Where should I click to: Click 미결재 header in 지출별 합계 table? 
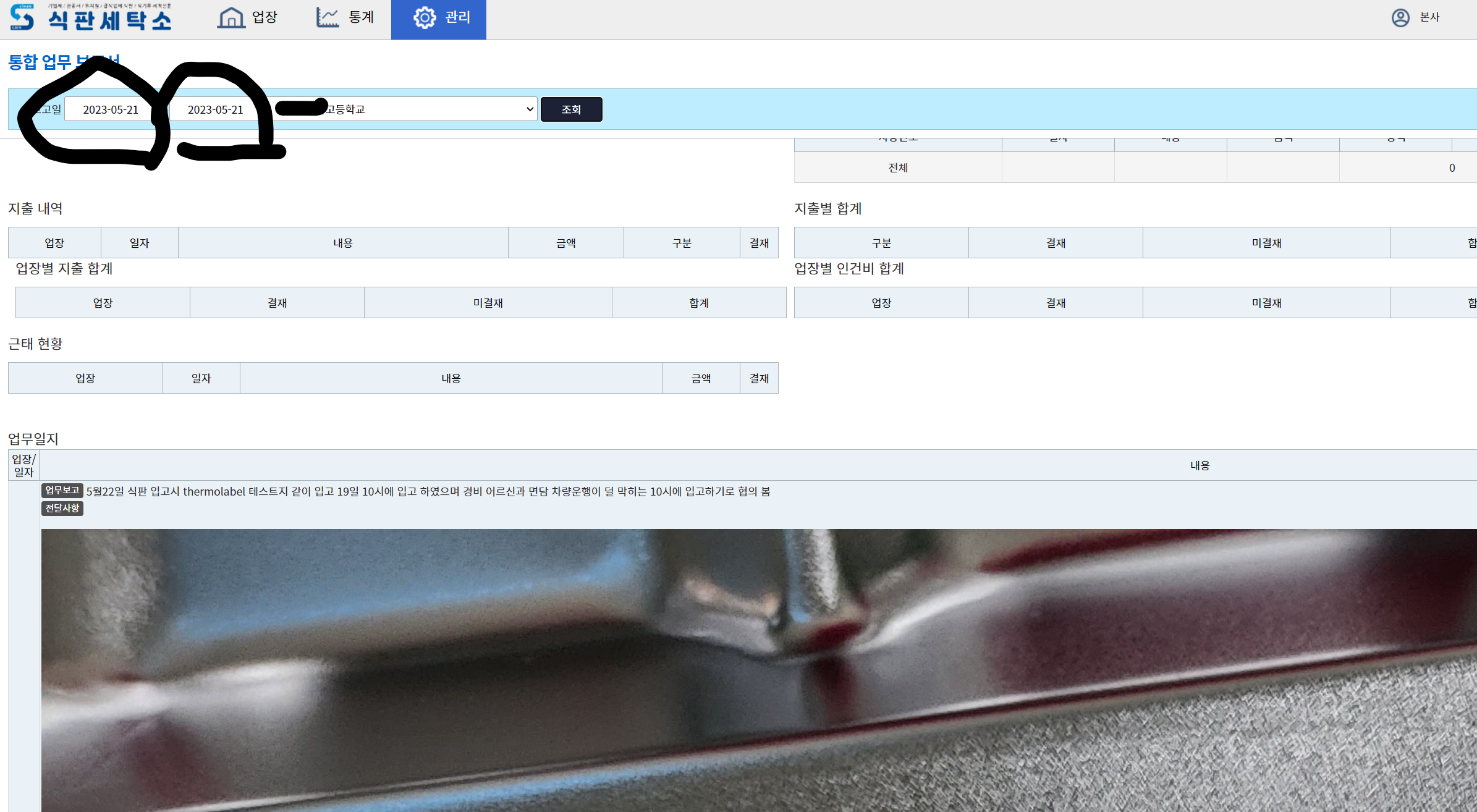tap(1266, 243)
